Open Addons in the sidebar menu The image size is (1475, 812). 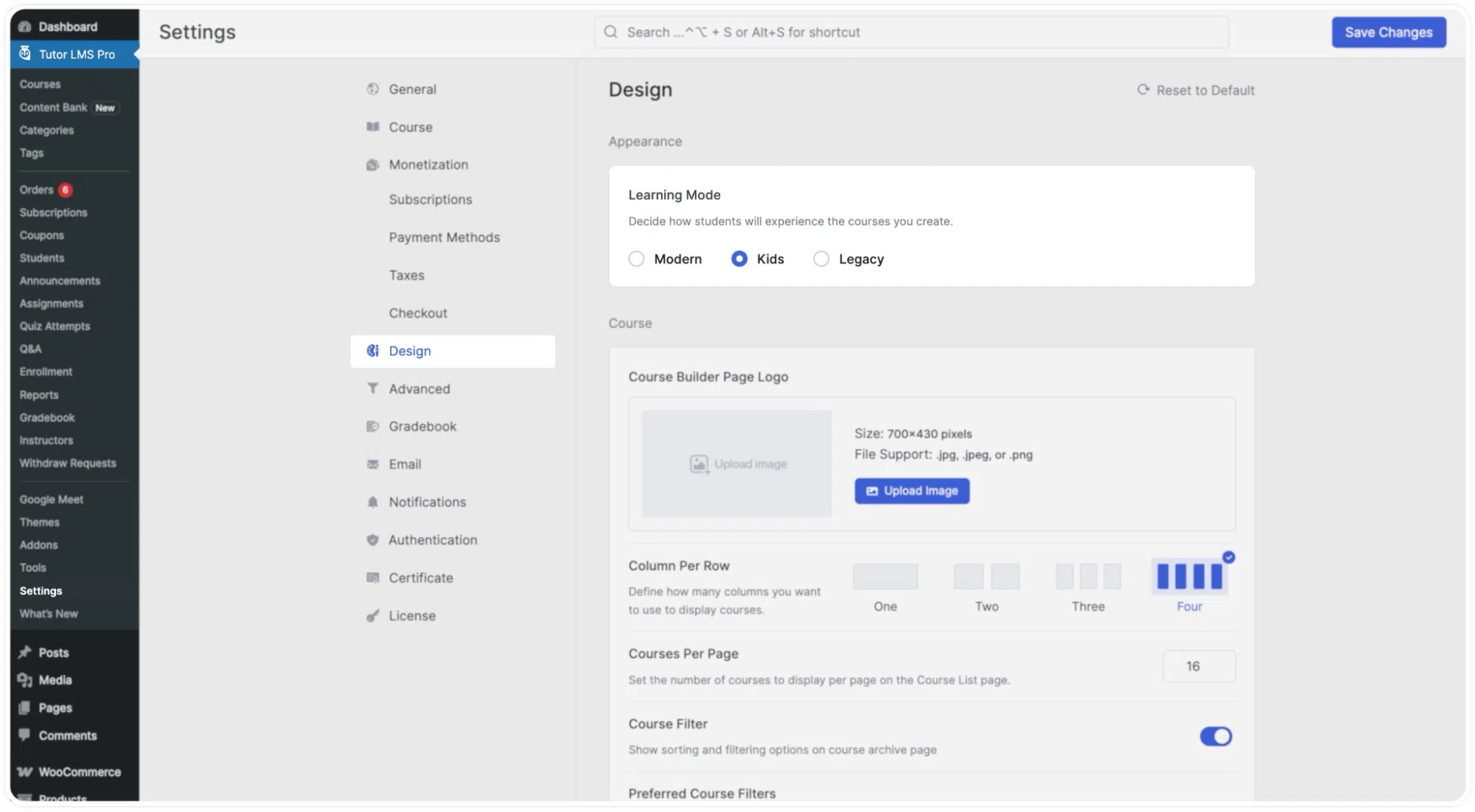tap(38, 545)
